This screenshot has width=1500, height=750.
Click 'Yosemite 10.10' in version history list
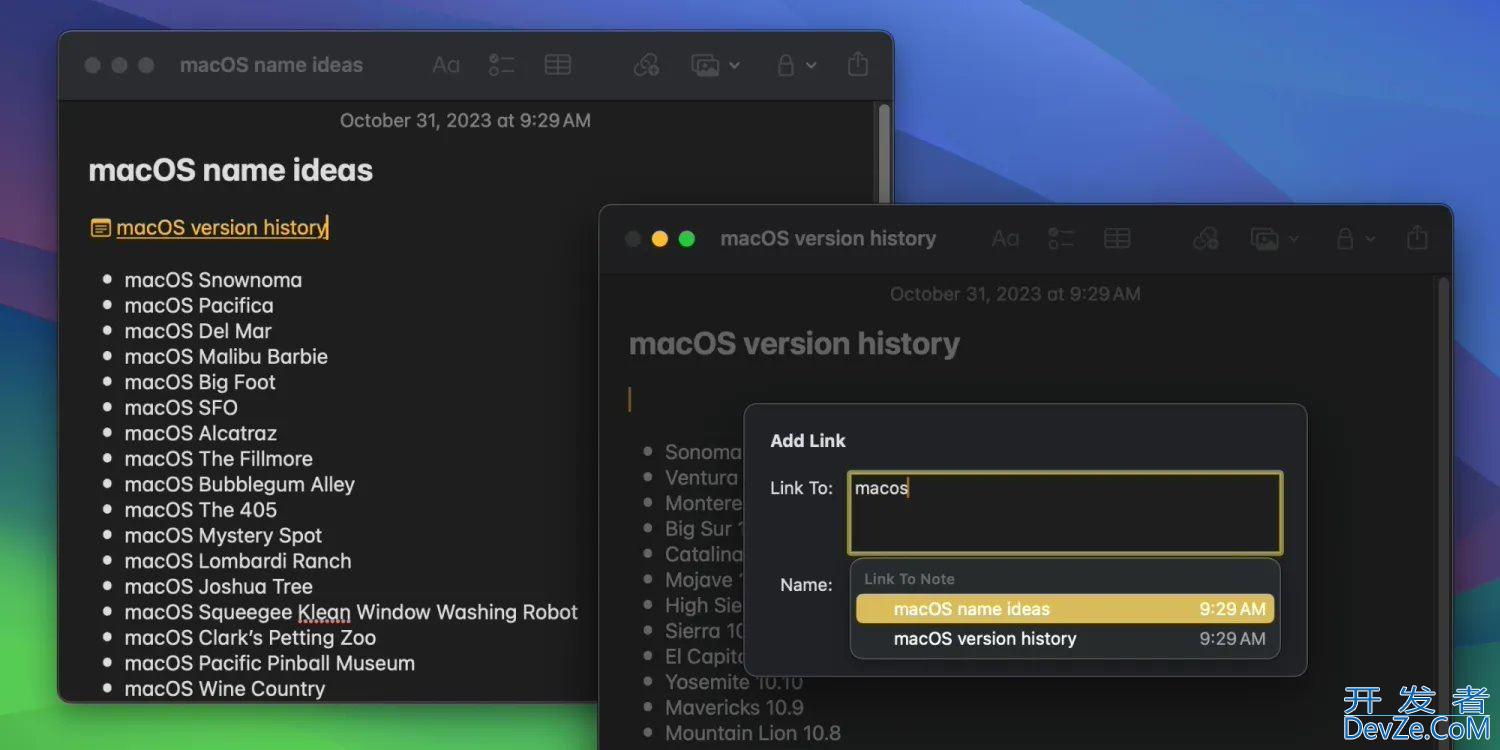pos(734,682)
